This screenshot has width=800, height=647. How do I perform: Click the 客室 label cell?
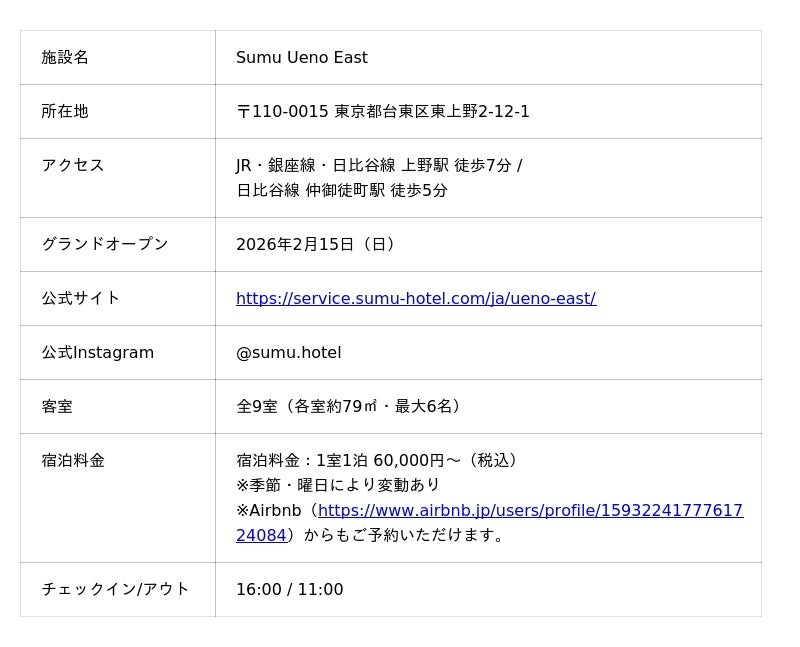tap(57, 407)
